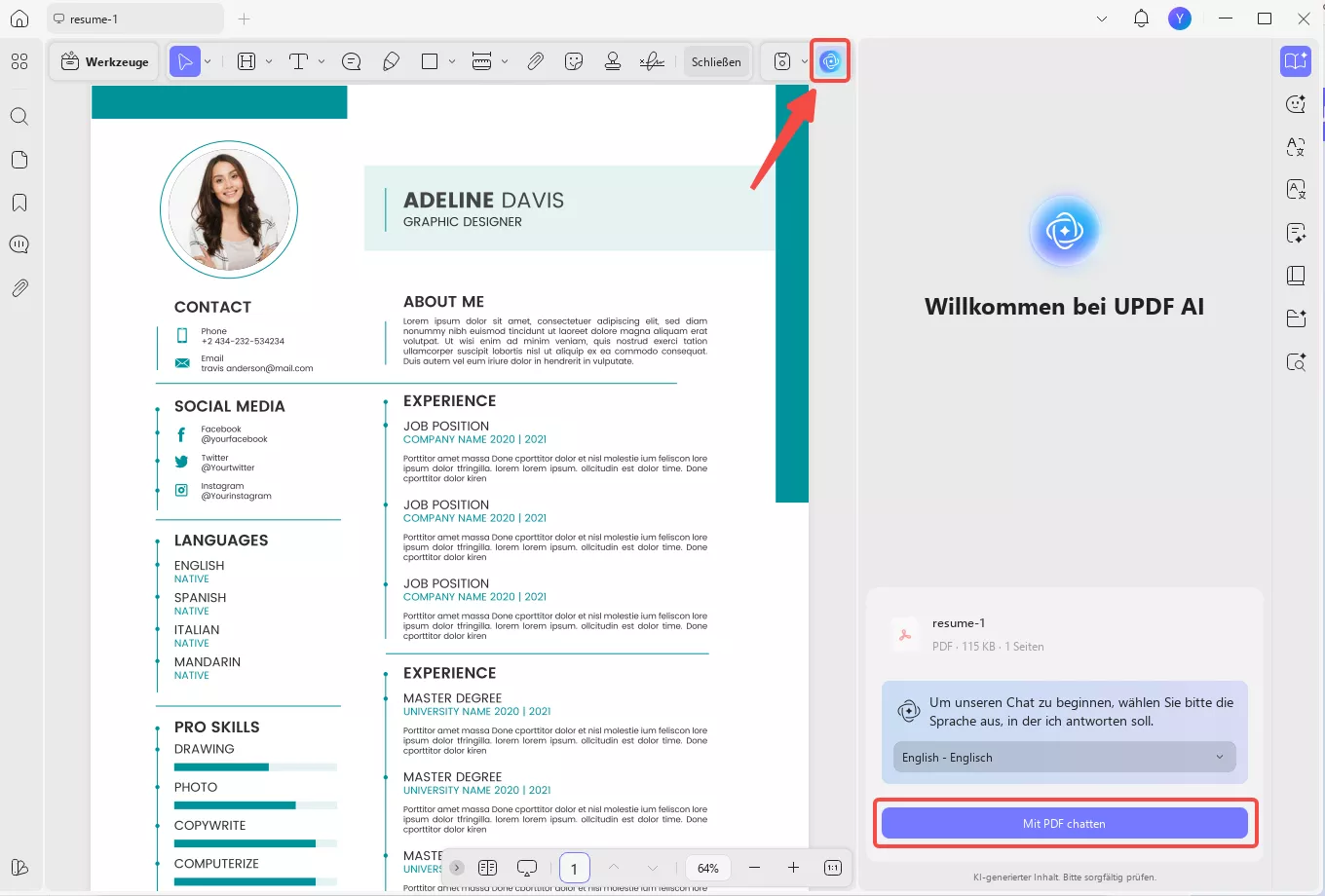
Task: Select the rectangle shape tool
Action: [430, 61]
